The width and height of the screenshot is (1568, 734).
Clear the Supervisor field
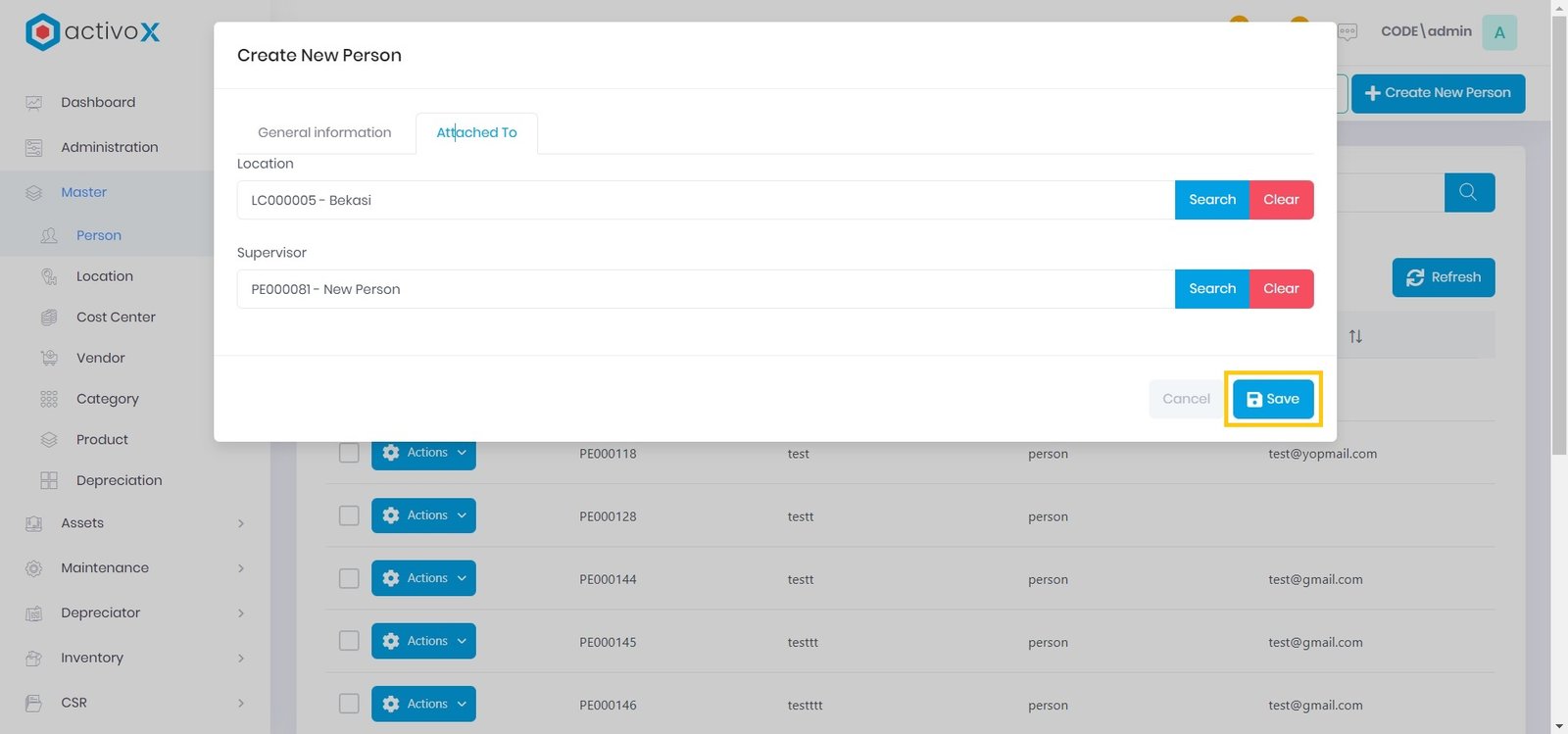[x=1281, y=289]
